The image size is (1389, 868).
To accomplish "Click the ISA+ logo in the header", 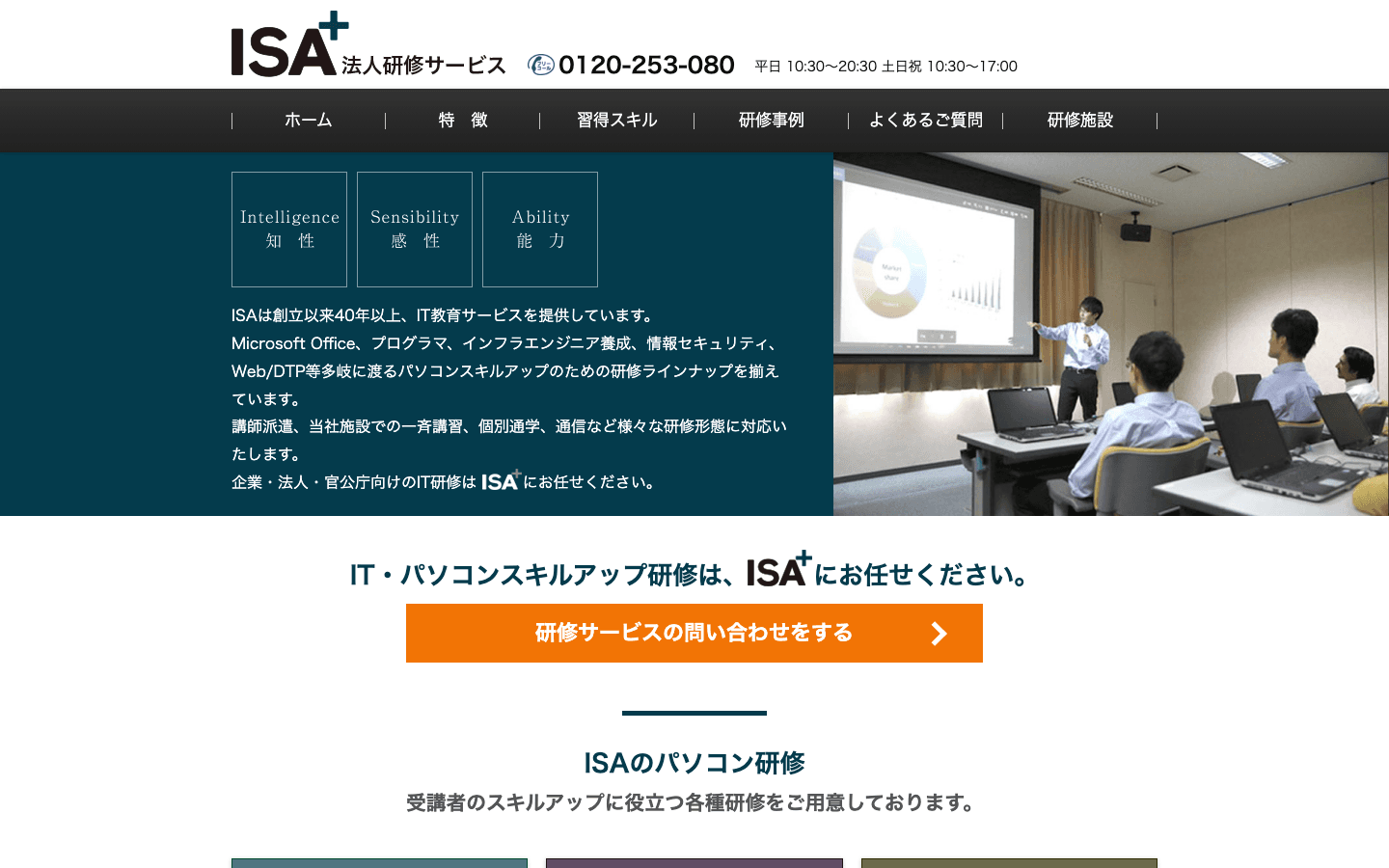I will tap(289, 44).
